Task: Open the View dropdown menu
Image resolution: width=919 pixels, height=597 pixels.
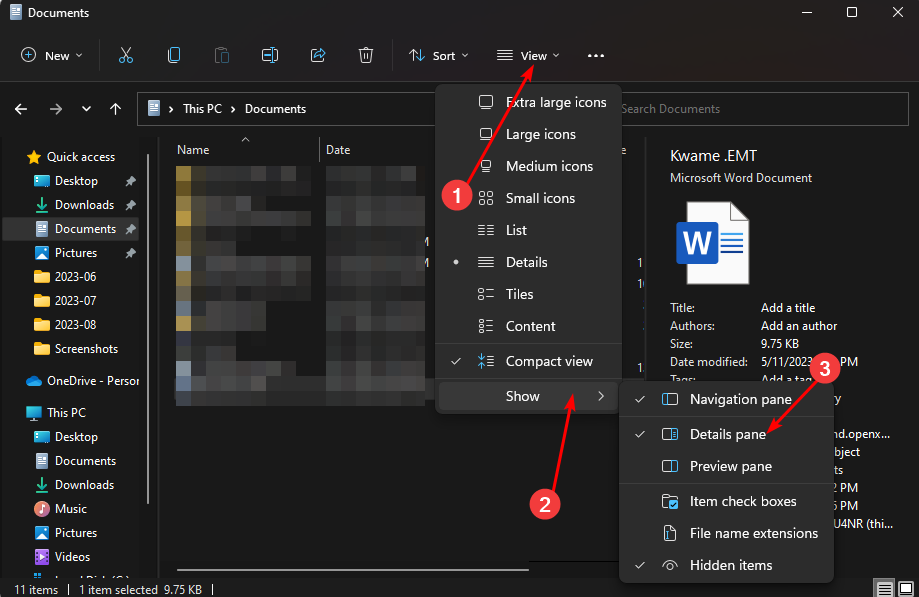Action: 528,56
